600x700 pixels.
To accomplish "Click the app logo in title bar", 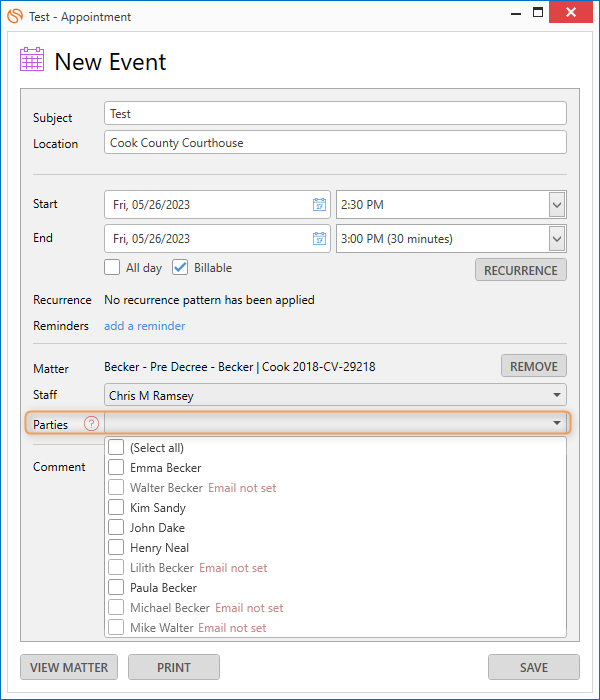I will pyautogui.click(x=15, y=16).
